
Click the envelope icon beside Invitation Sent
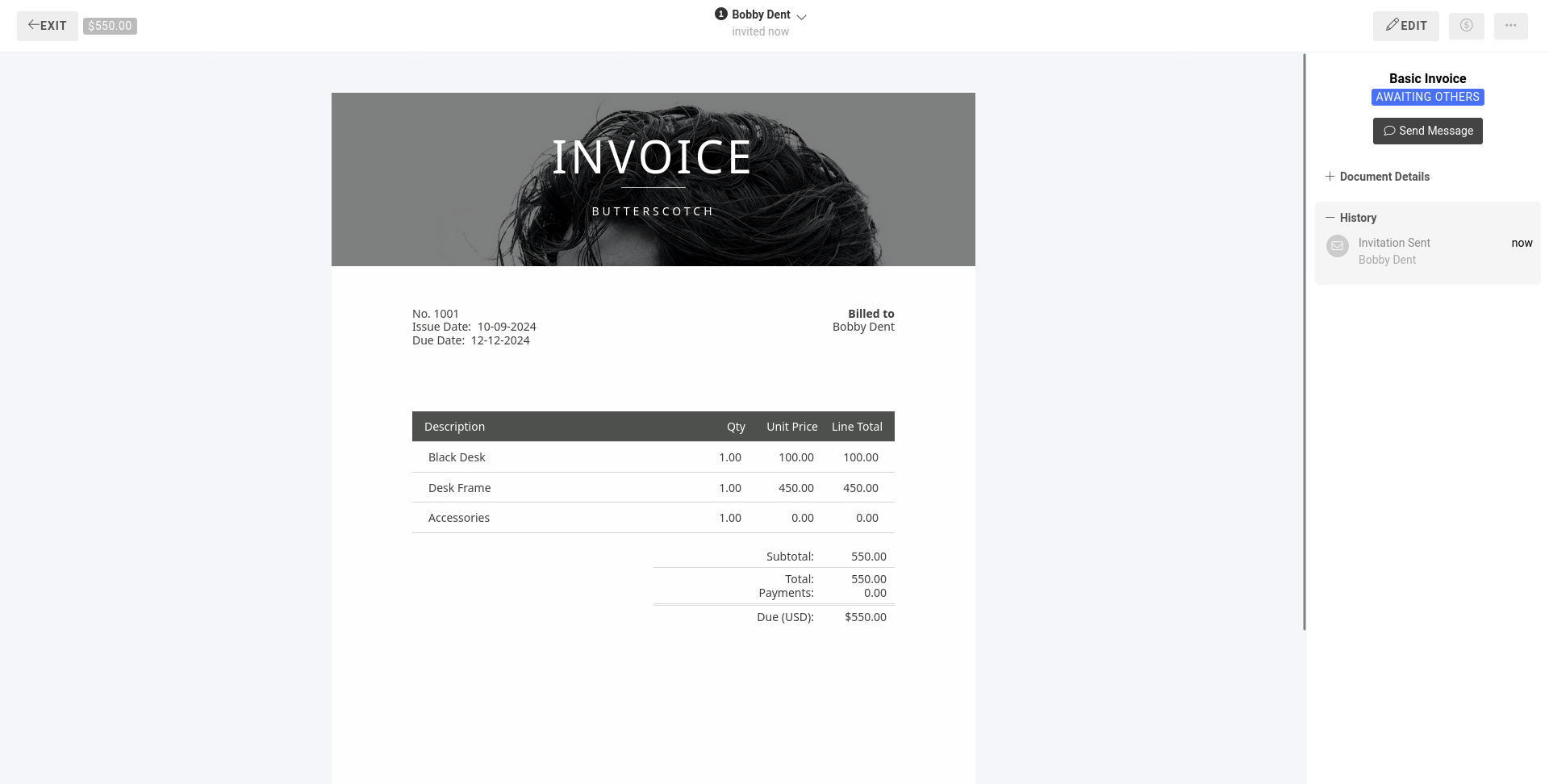coord(1337,246)
